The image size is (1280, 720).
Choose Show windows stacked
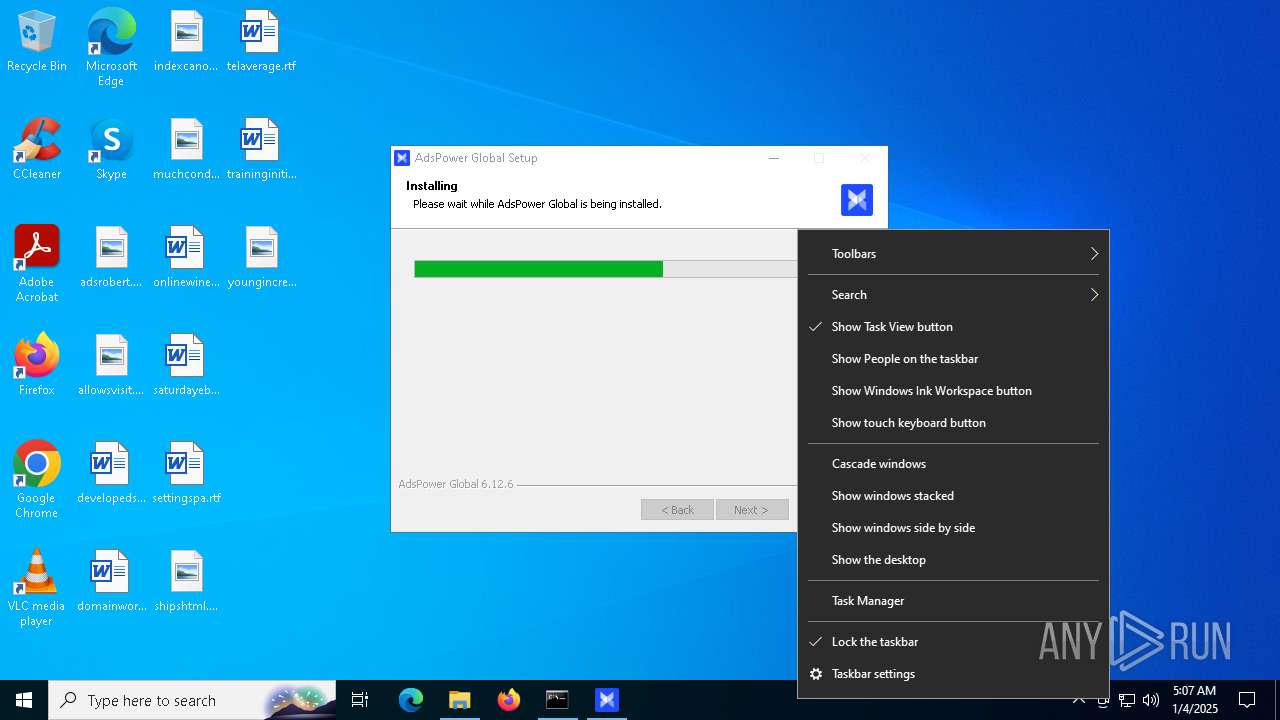(x=953, y=496)
